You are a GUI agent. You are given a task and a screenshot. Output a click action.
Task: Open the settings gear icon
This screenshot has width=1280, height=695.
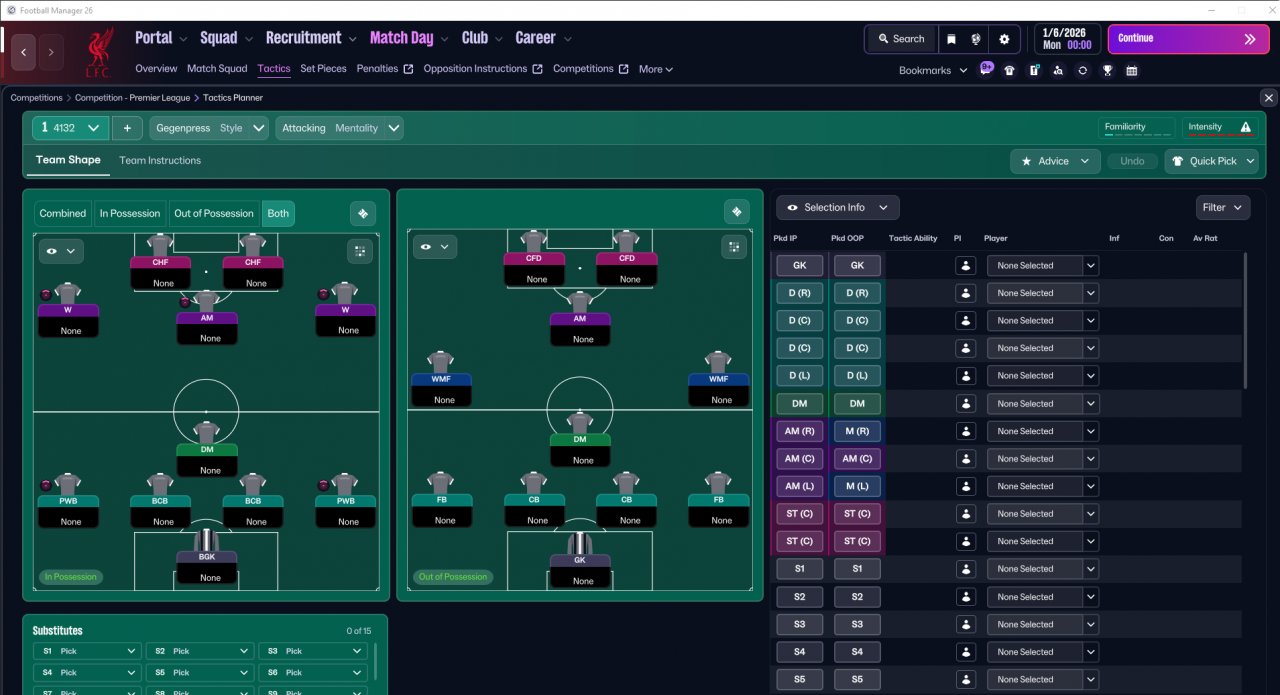click(x=1004, y=39)
